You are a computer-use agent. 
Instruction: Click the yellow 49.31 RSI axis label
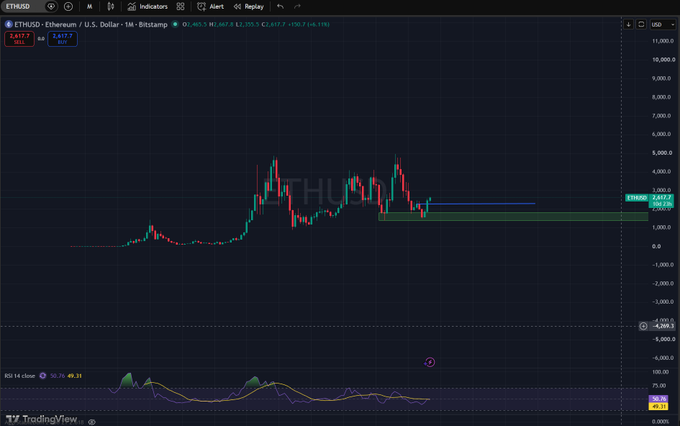click(659, 406)
